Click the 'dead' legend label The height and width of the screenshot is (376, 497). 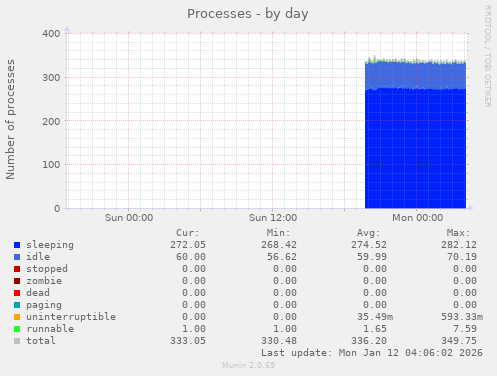[x=38, y=293]
